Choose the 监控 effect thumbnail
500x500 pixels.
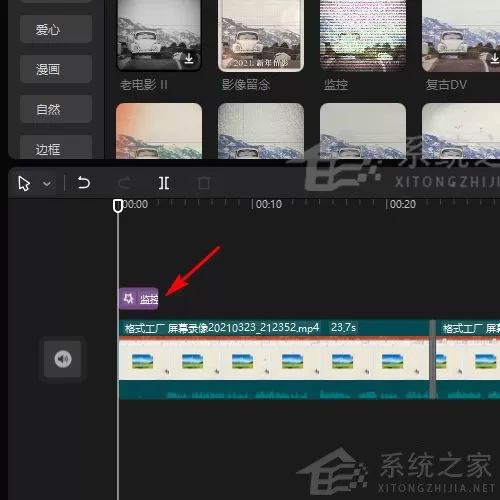(363, 35)
